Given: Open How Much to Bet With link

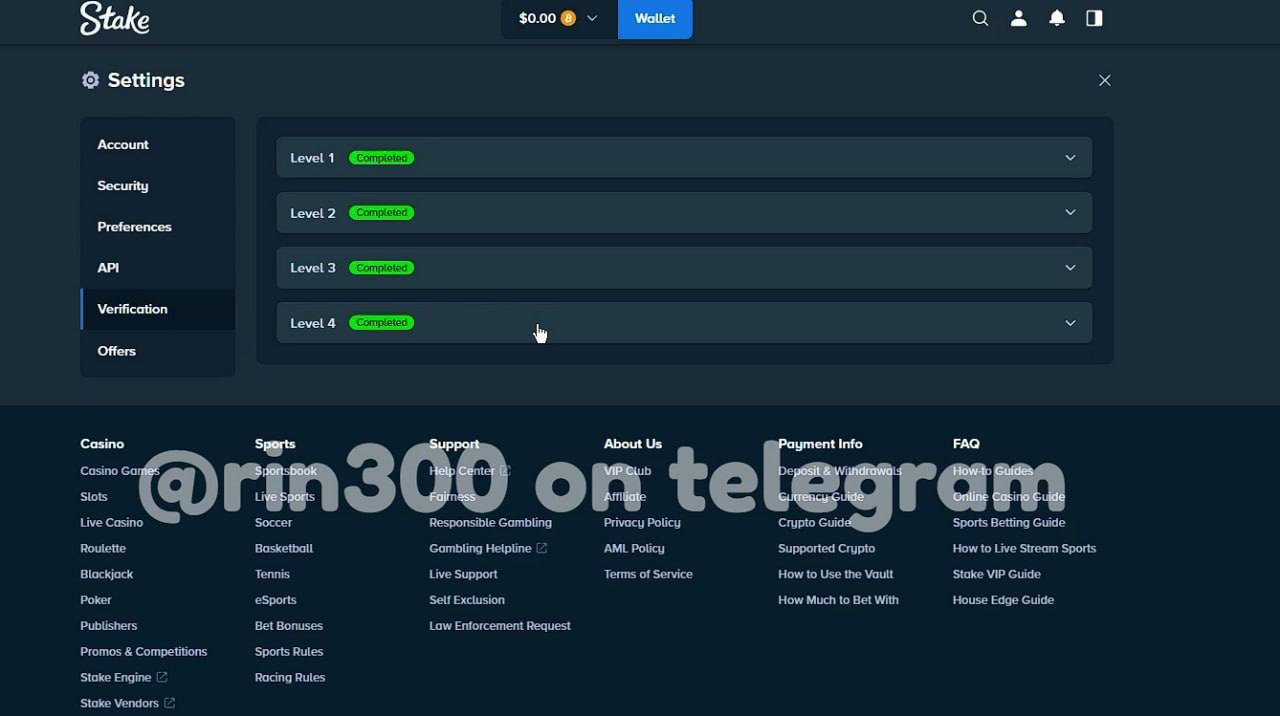Looking at the screenshot, I should coord(838,600).
